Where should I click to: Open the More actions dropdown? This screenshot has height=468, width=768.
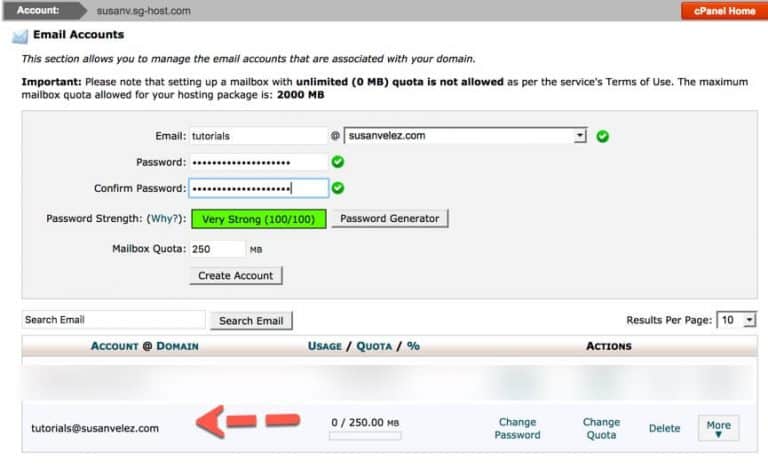click(718, 429)
